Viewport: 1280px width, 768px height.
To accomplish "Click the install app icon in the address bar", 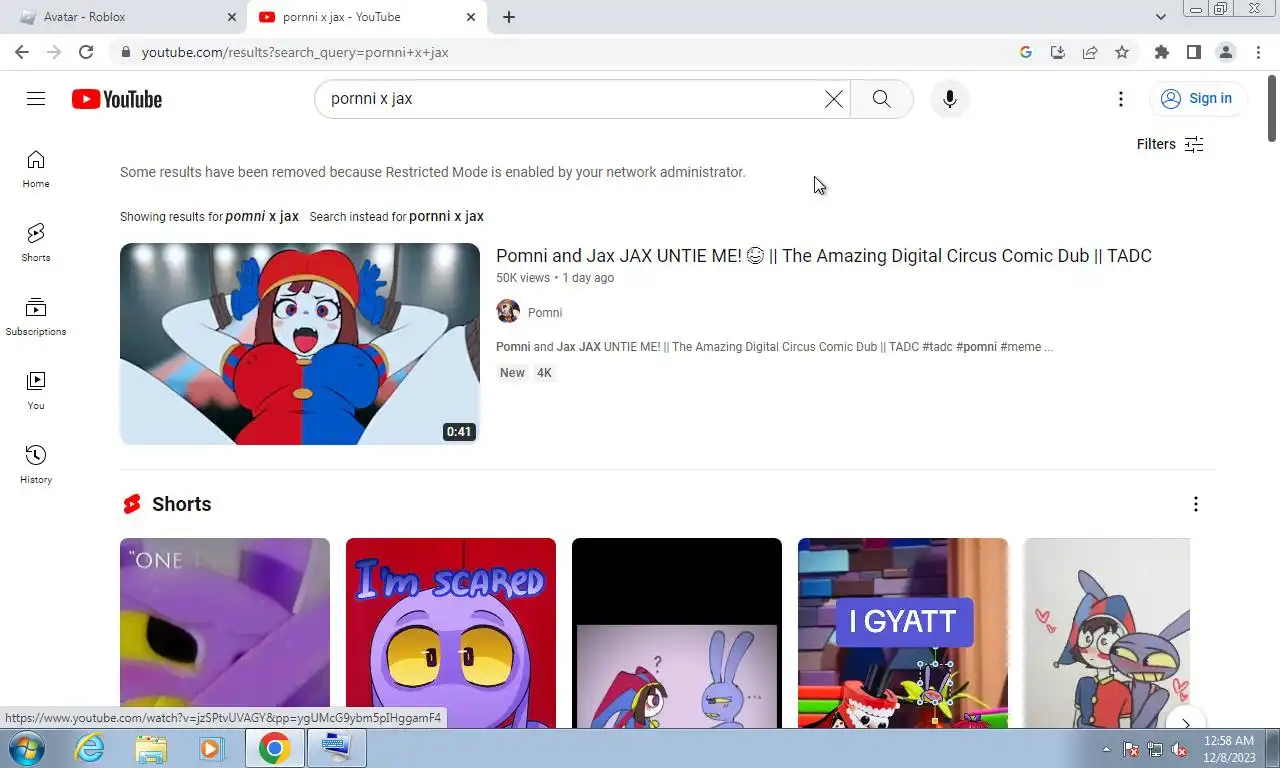I will coord(1058,52).
